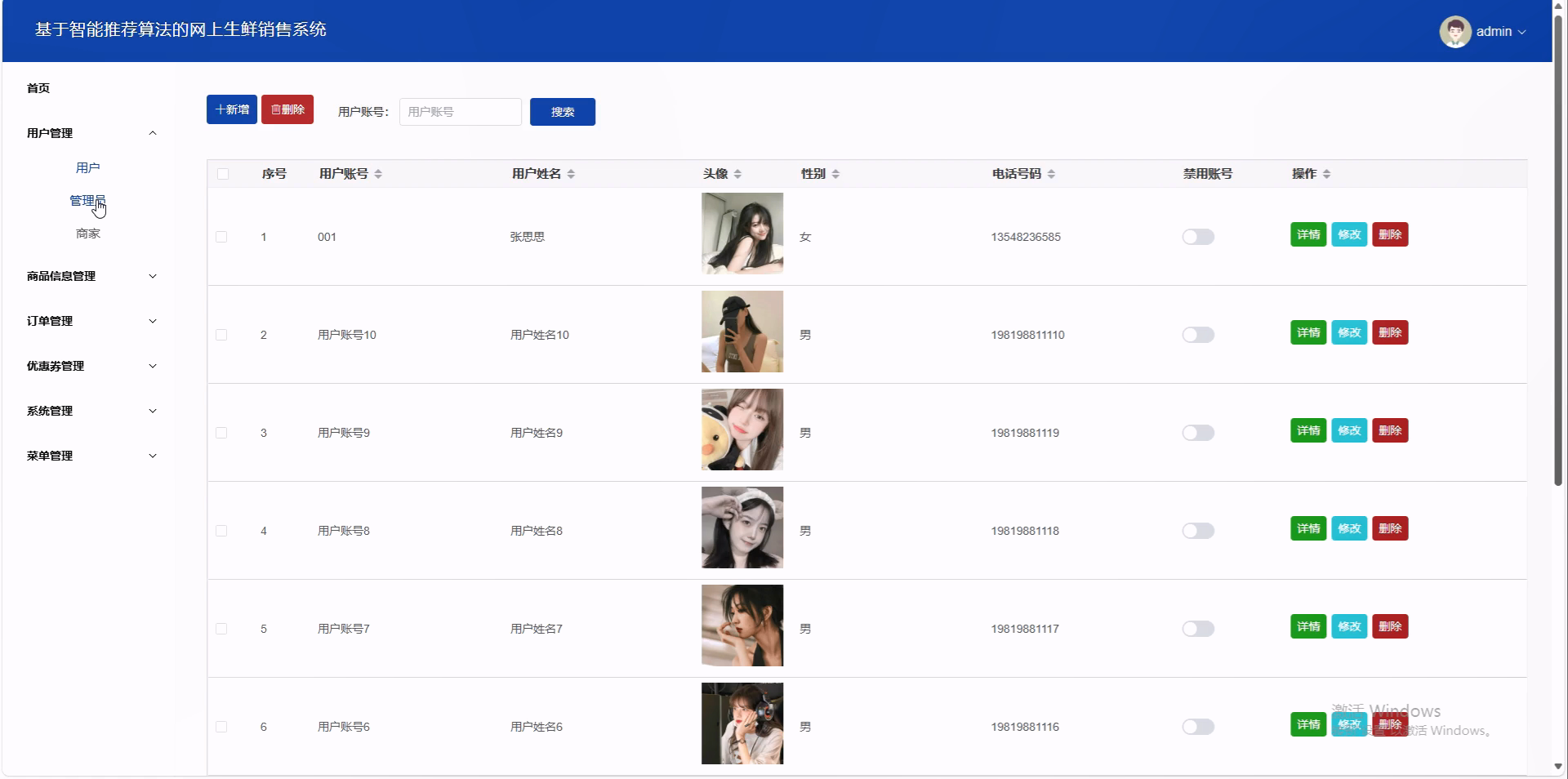Viewport: 1568px width, 779px height.
Task: Tick the checkbox for 用户账号8
Action: [x=221, y=531]
